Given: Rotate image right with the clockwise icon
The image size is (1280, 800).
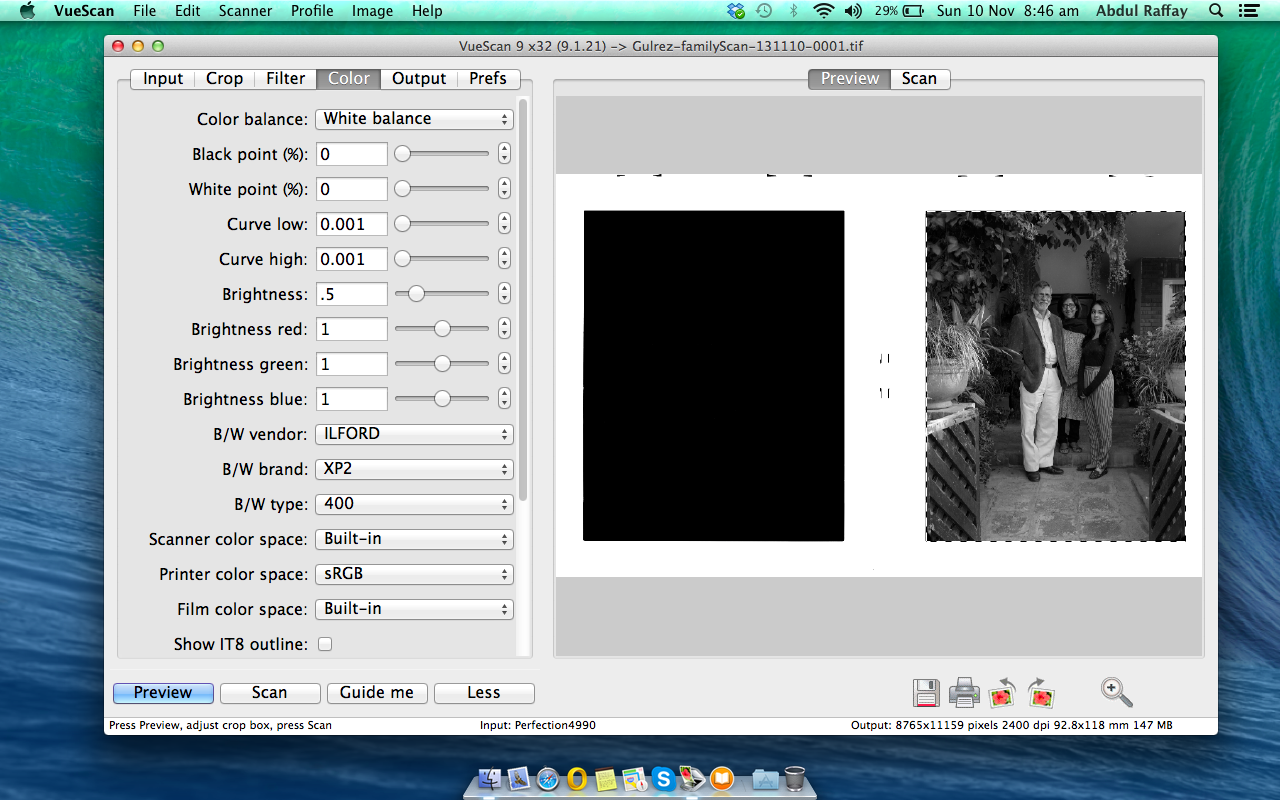Looking at the screenshot, I should coord(1041,692).
